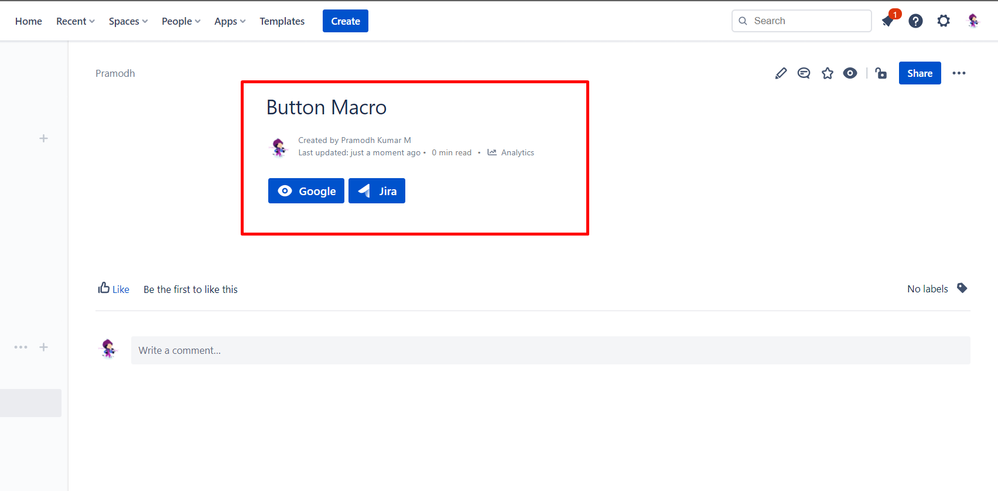Screen dimensions: 998x491
Task: Open the settings gear icon
Action: 943,21
